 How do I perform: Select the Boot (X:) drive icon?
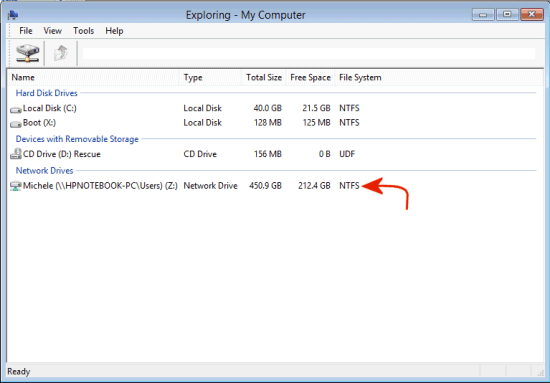click(15, 124)
